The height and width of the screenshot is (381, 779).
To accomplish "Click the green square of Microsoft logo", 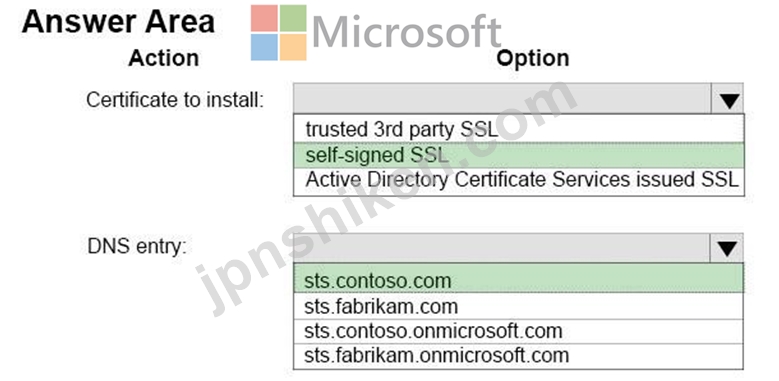I will (293, 18).
